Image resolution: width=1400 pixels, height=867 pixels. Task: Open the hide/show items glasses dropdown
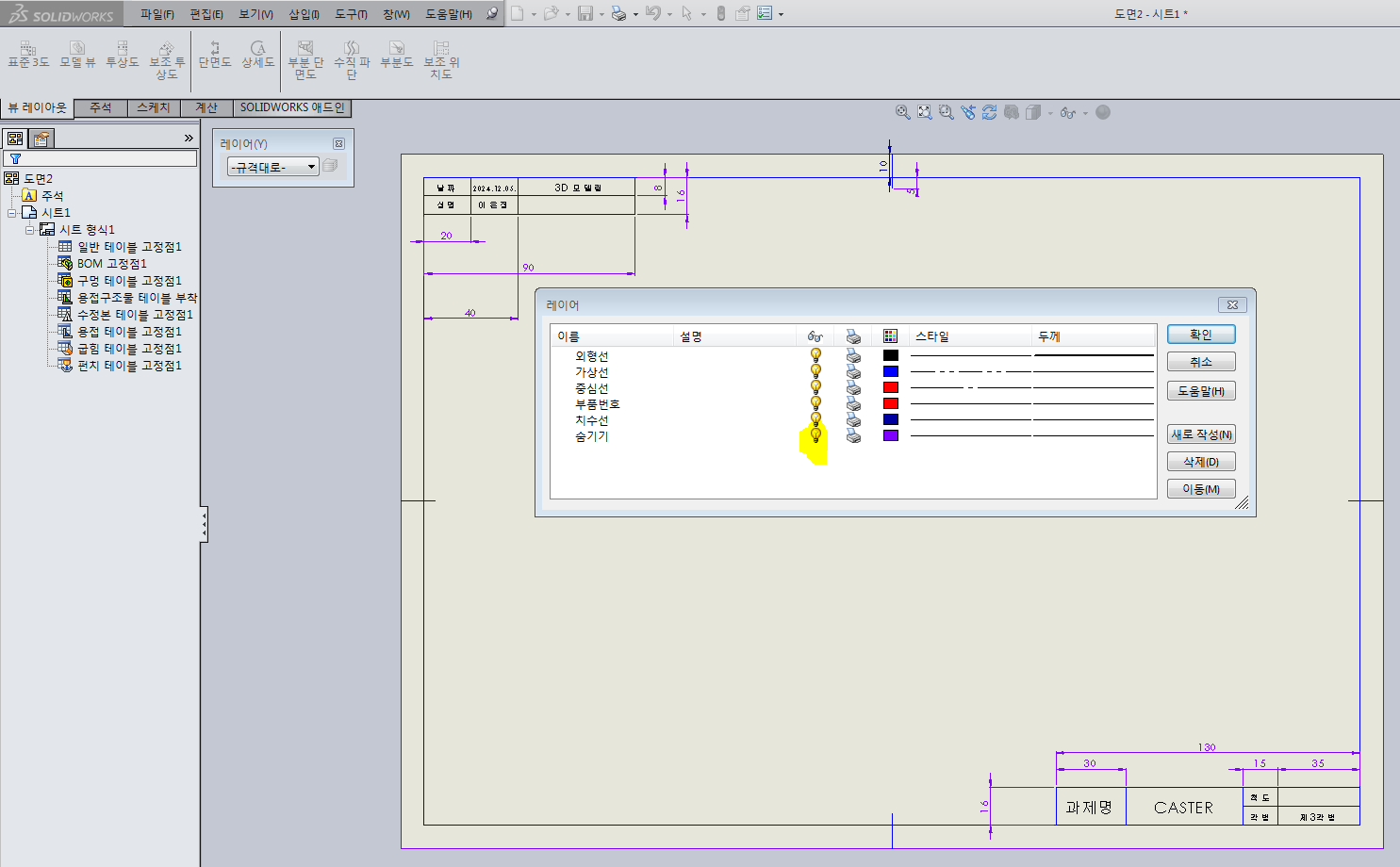click(x=1085, y=113)
